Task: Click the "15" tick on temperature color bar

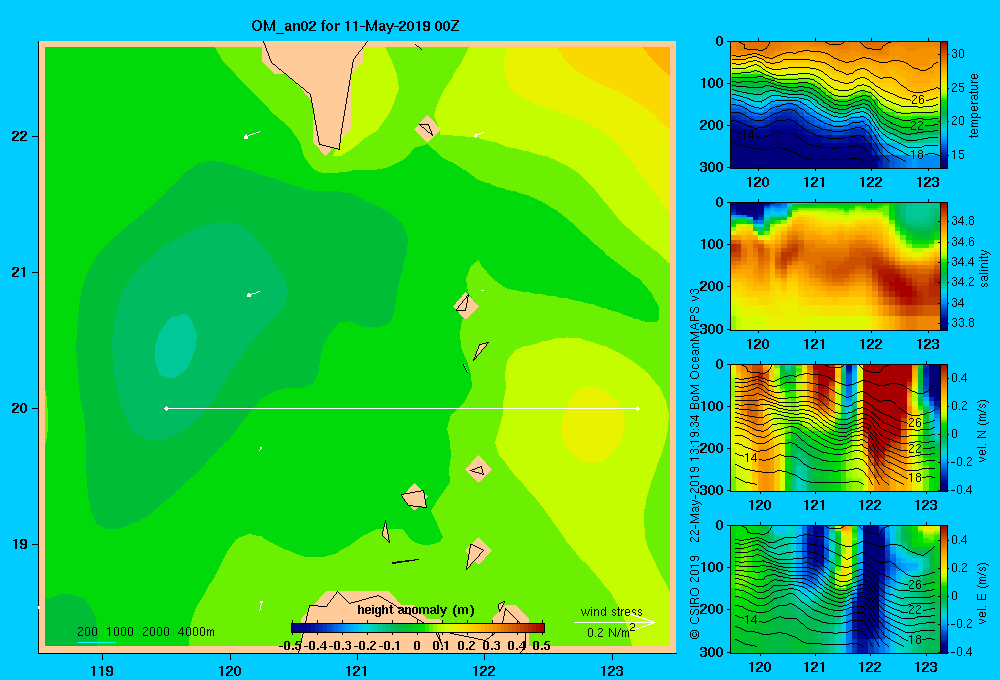Action: [958, 155]
